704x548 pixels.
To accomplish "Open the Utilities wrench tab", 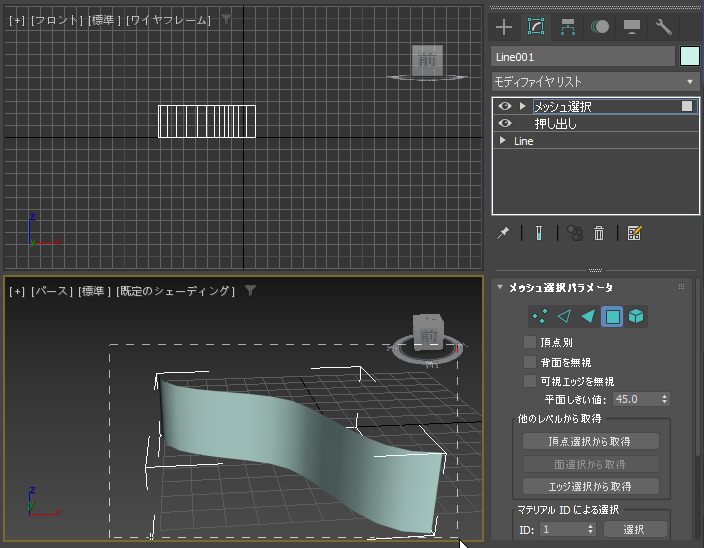I will coord(663,27).
